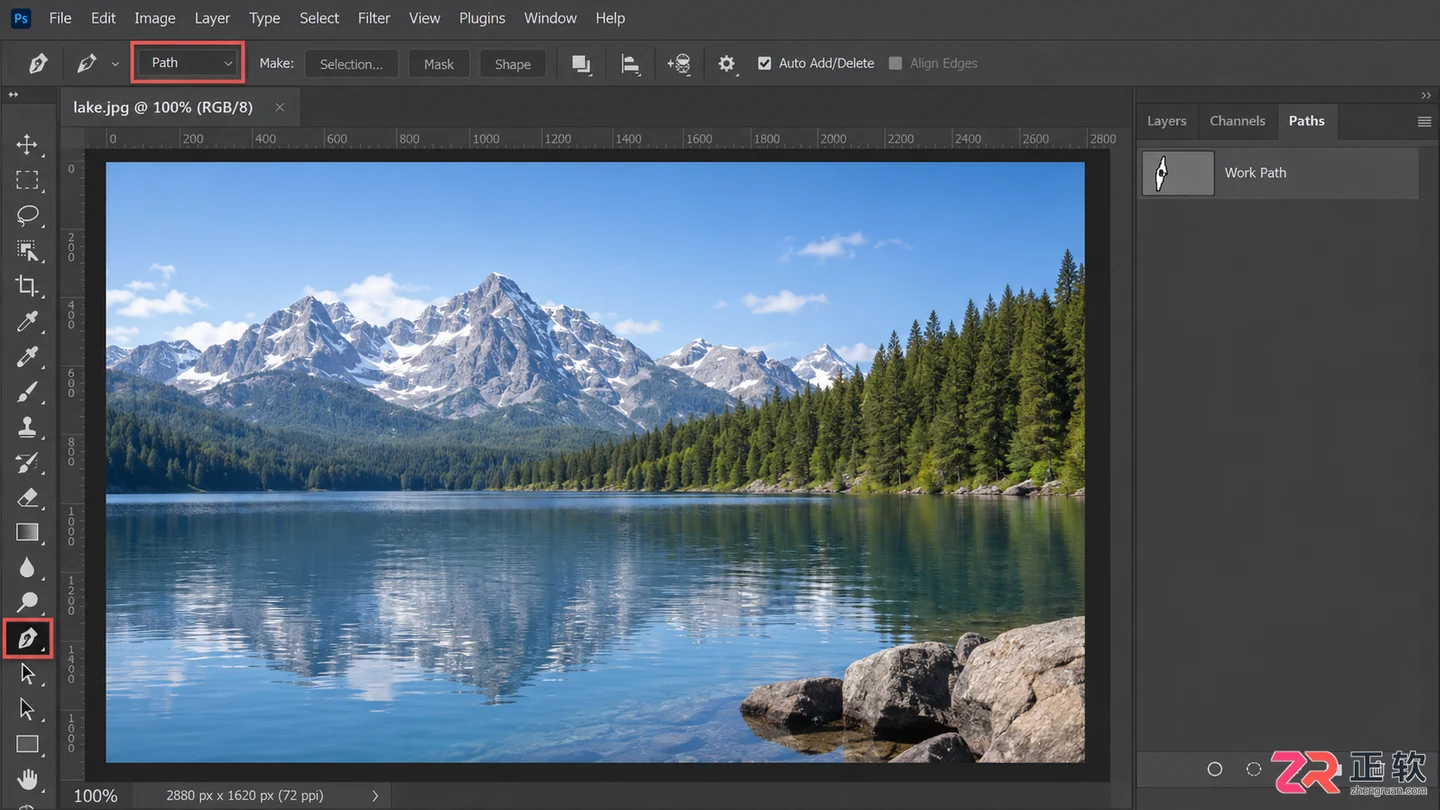Viewport: 1440px width, 810px height.
Task: Select the Clone Stamp tool
Action: point(27,427)
